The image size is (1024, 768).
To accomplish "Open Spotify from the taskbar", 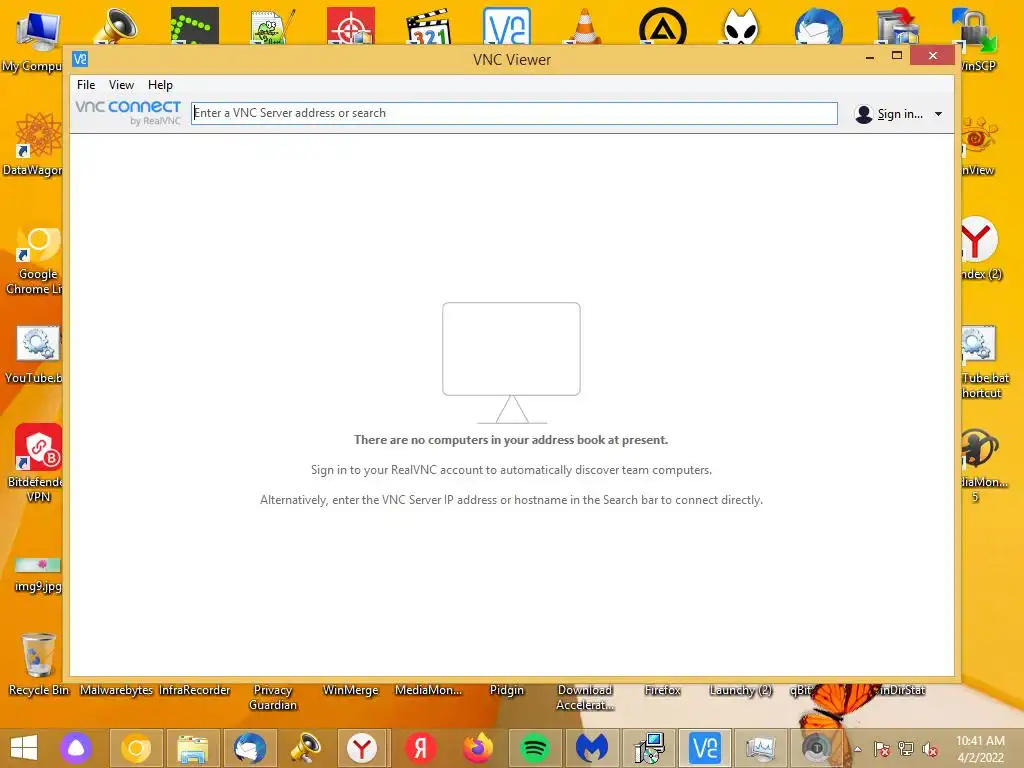I will point(534,748).
